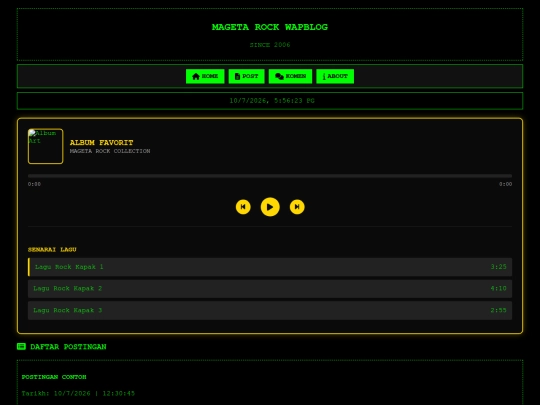Screen dimensions: 540x405
Task: Click the 4:10 duration of the second song
Action: [498, 289]
